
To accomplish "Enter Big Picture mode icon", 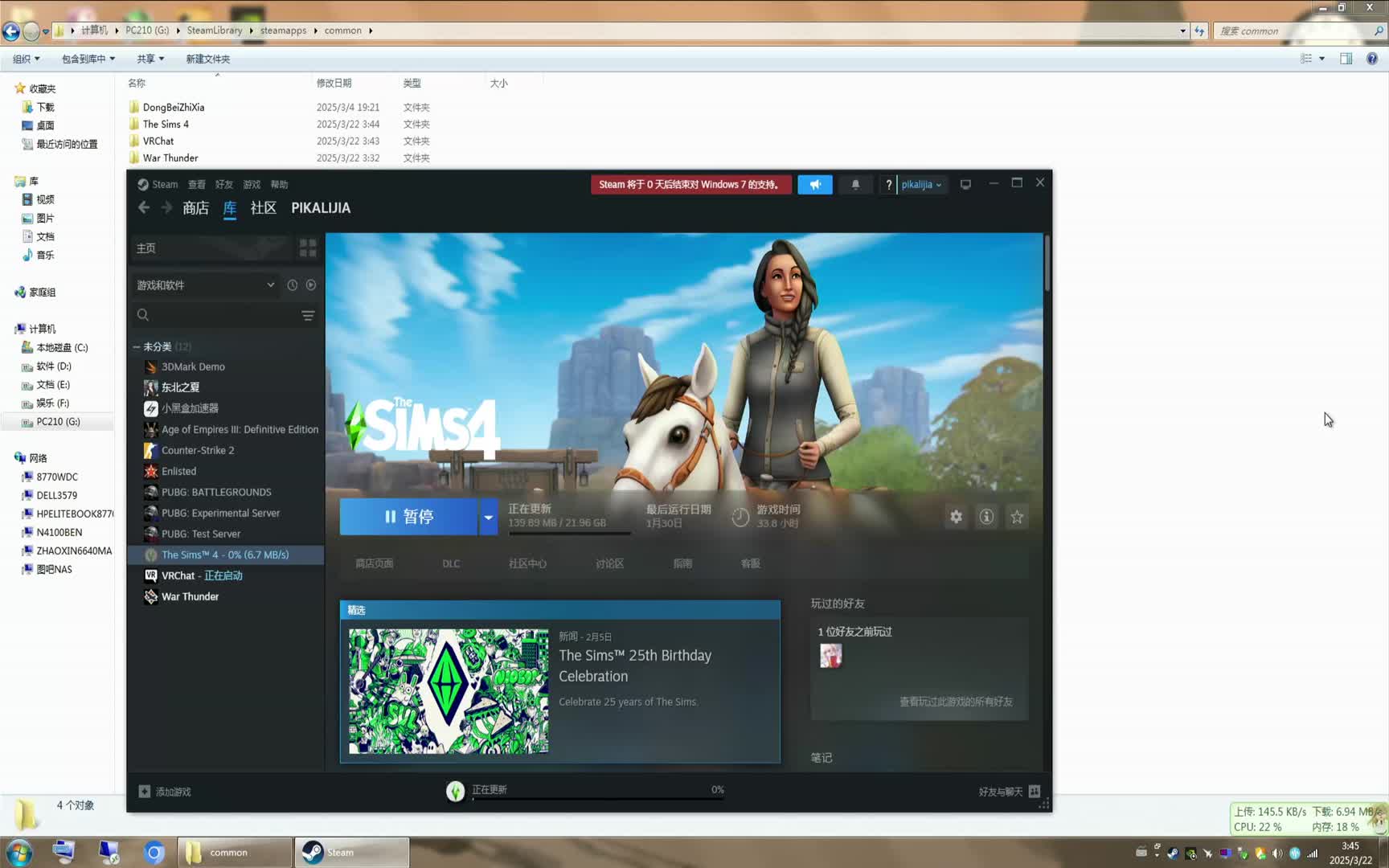I will tap(965, 184).
